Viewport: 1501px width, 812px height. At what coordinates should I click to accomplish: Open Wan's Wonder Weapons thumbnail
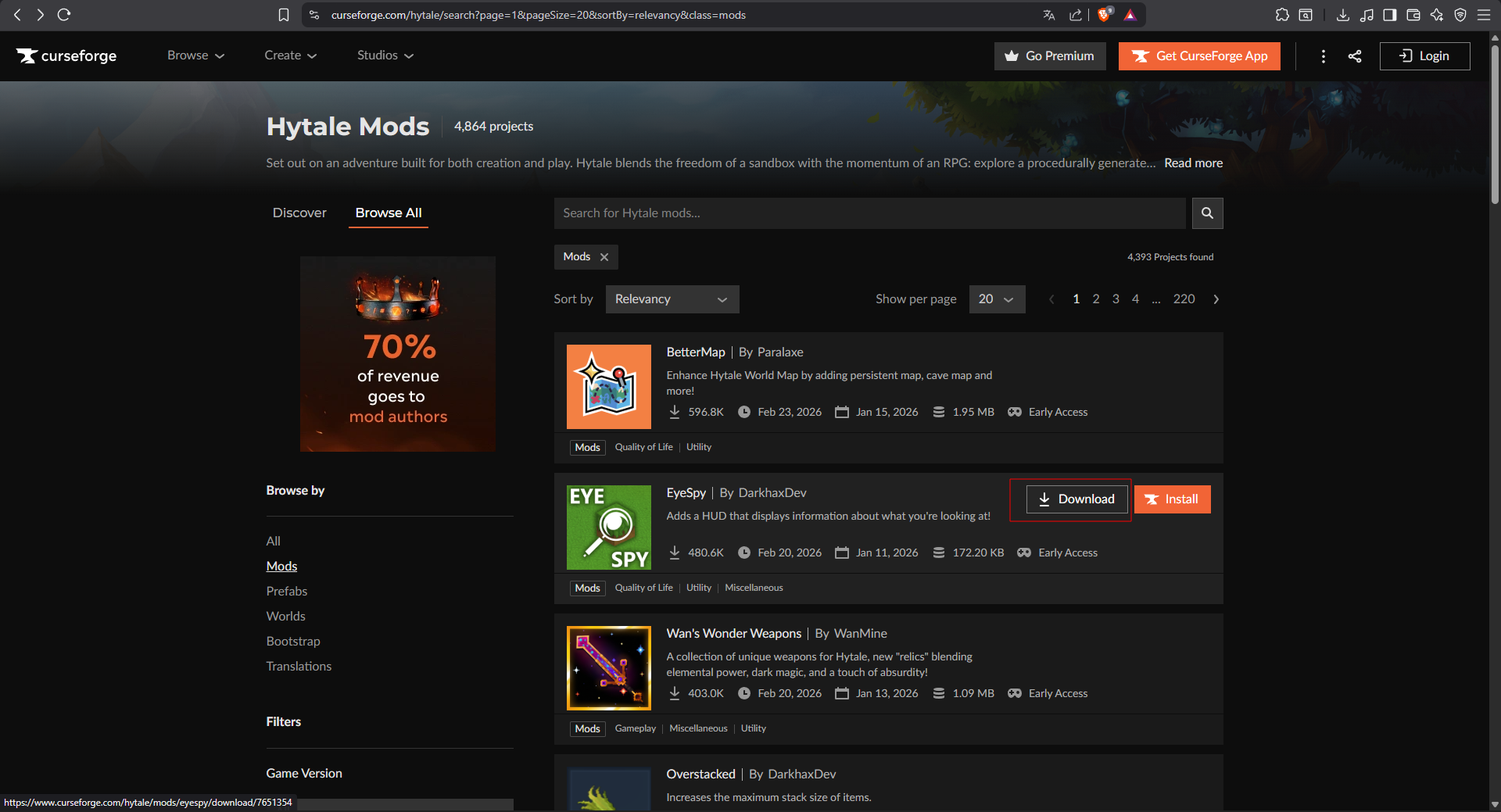click(609, 668)
